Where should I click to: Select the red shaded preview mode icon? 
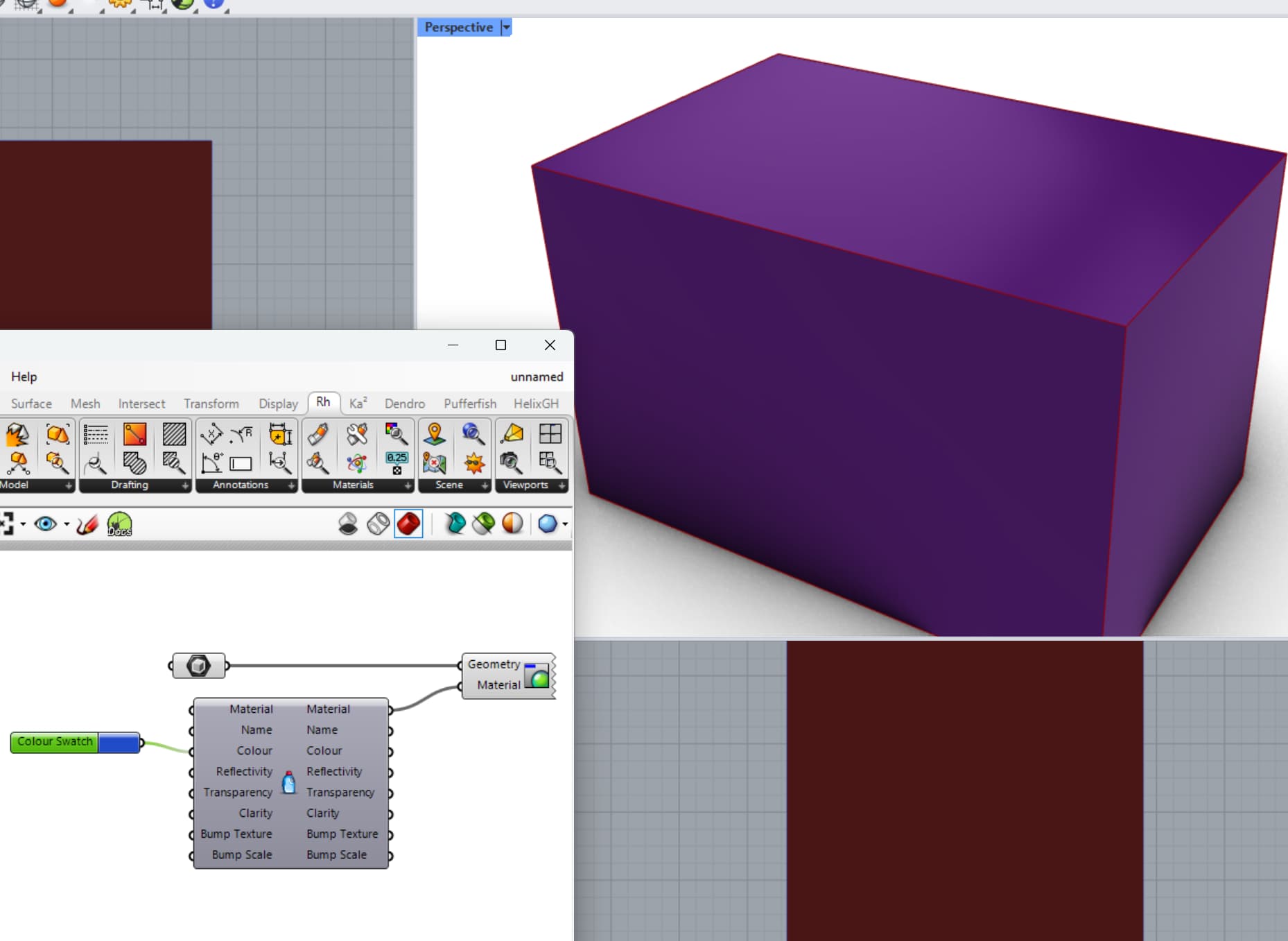(408, 524)
